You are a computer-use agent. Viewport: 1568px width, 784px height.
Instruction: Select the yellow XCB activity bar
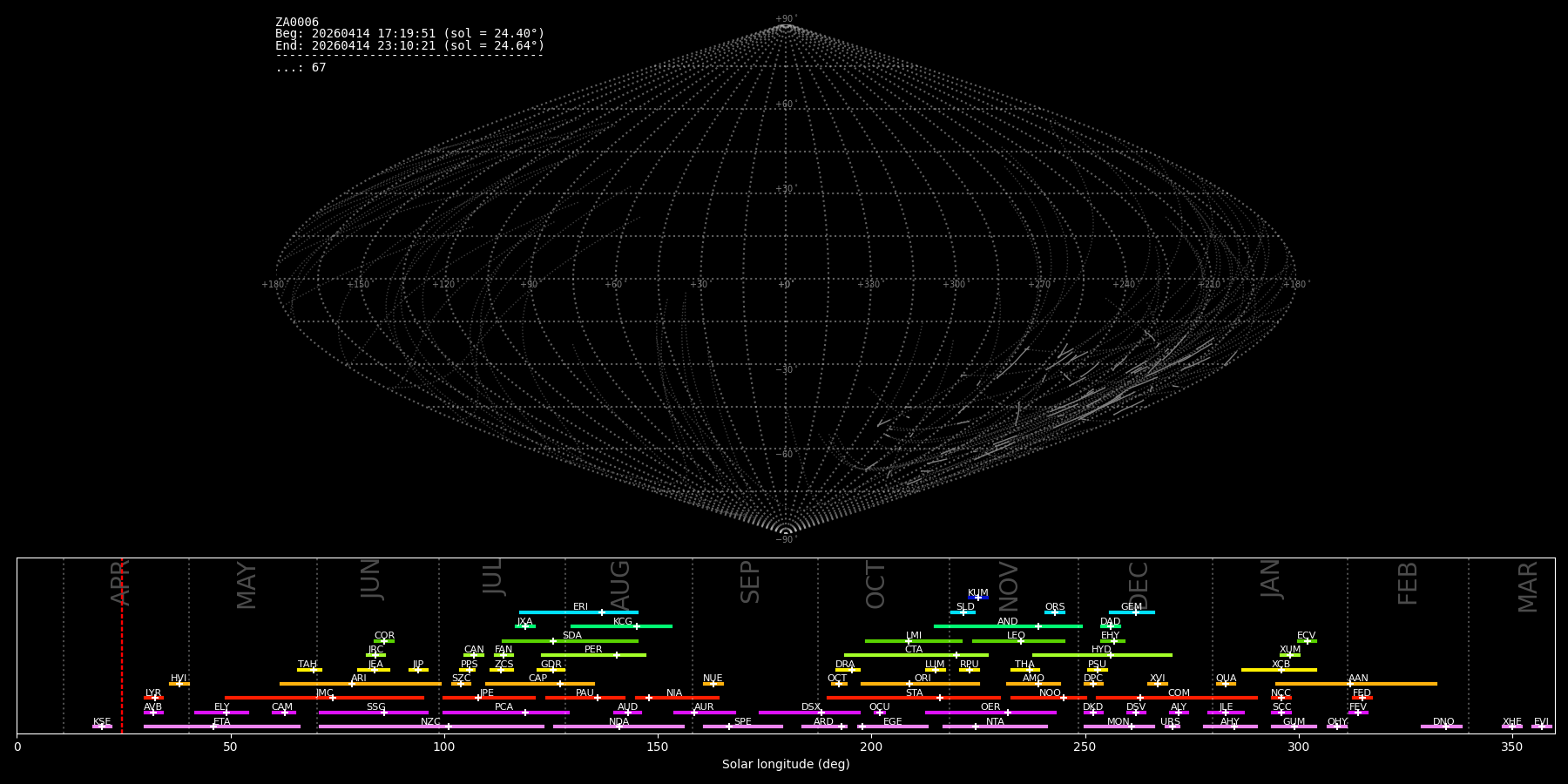click(1279, 670)
